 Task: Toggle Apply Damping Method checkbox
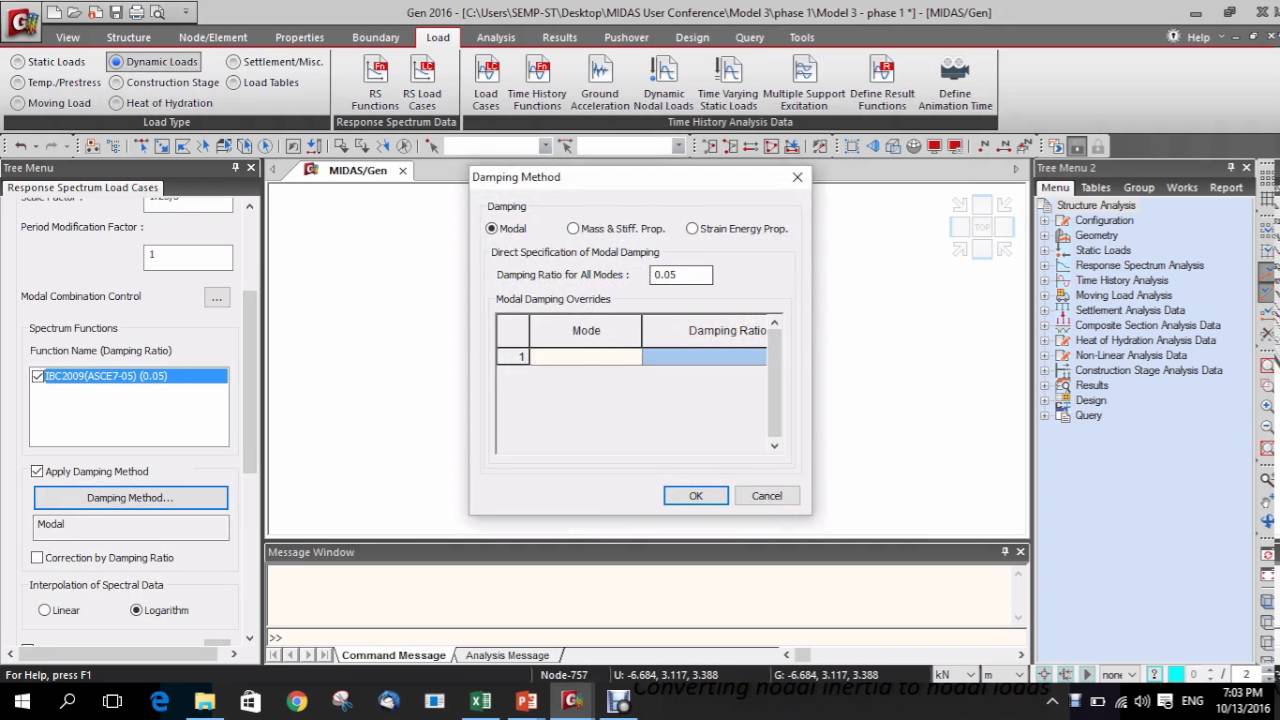point(37,471)
